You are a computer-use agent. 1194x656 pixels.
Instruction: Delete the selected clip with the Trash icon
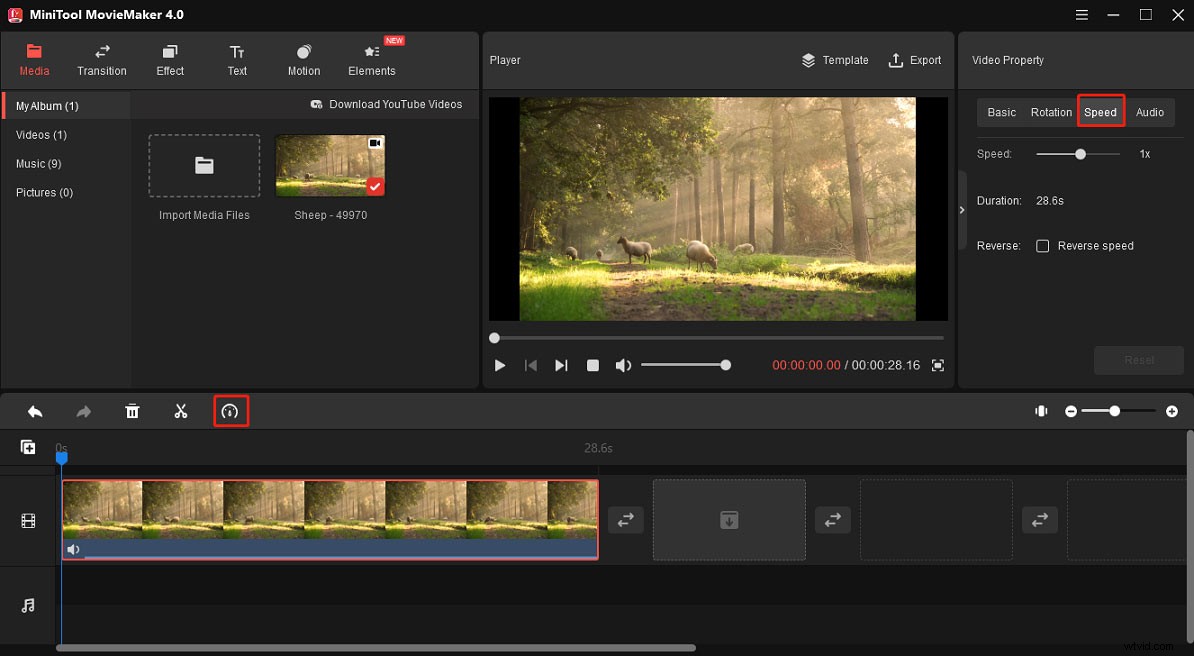point(132,410)
